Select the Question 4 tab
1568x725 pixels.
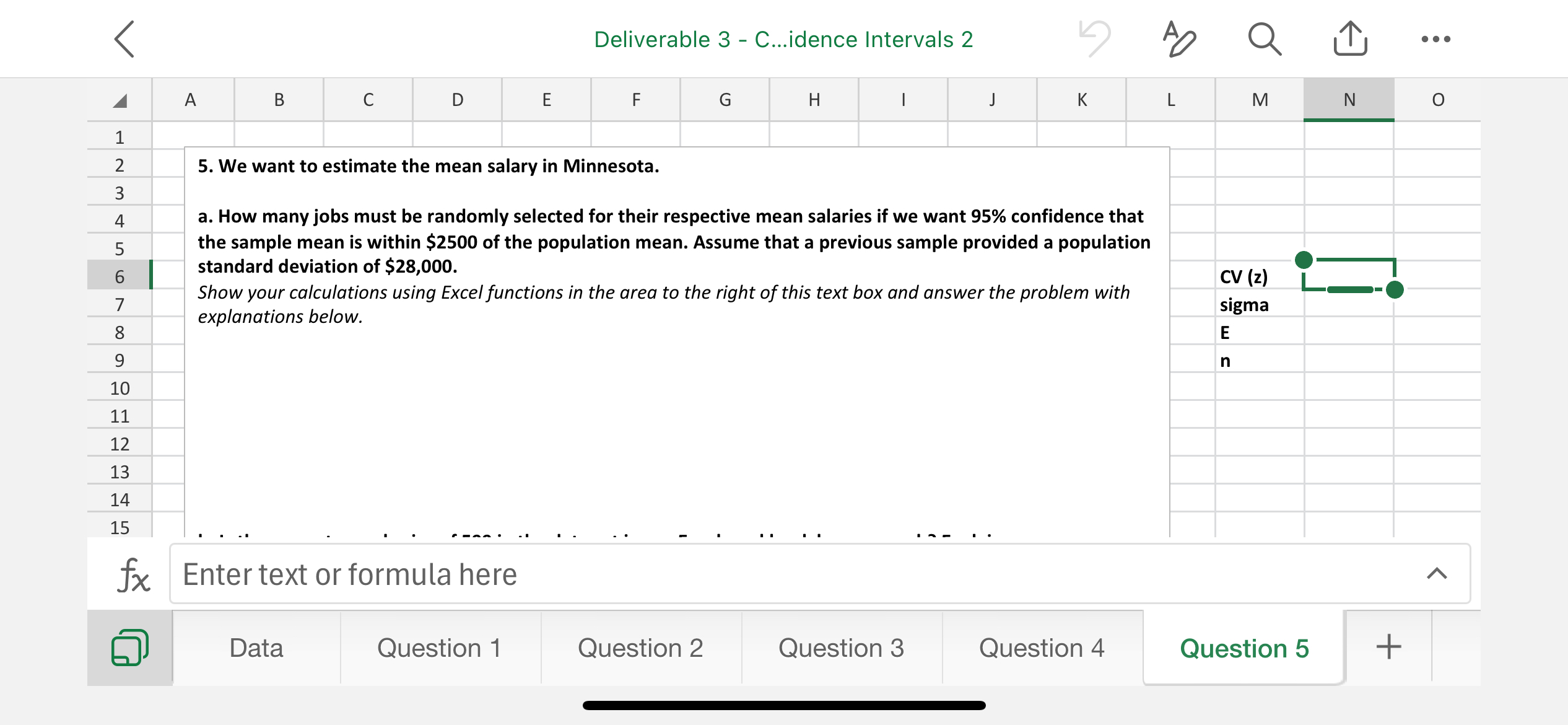(1042, 647)
